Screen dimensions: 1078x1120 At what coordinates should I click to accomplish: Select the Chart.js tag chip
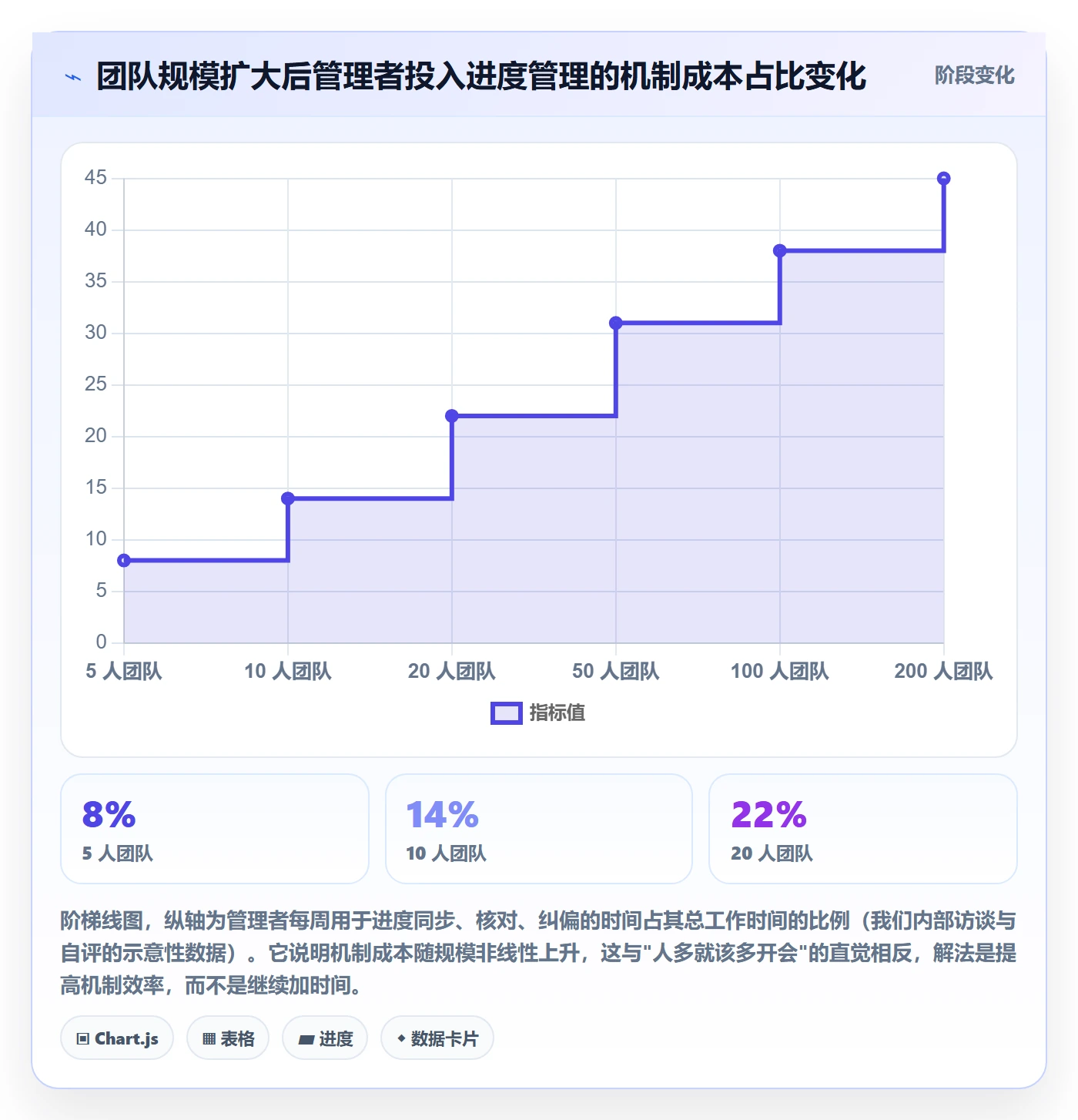[117, 1038]
